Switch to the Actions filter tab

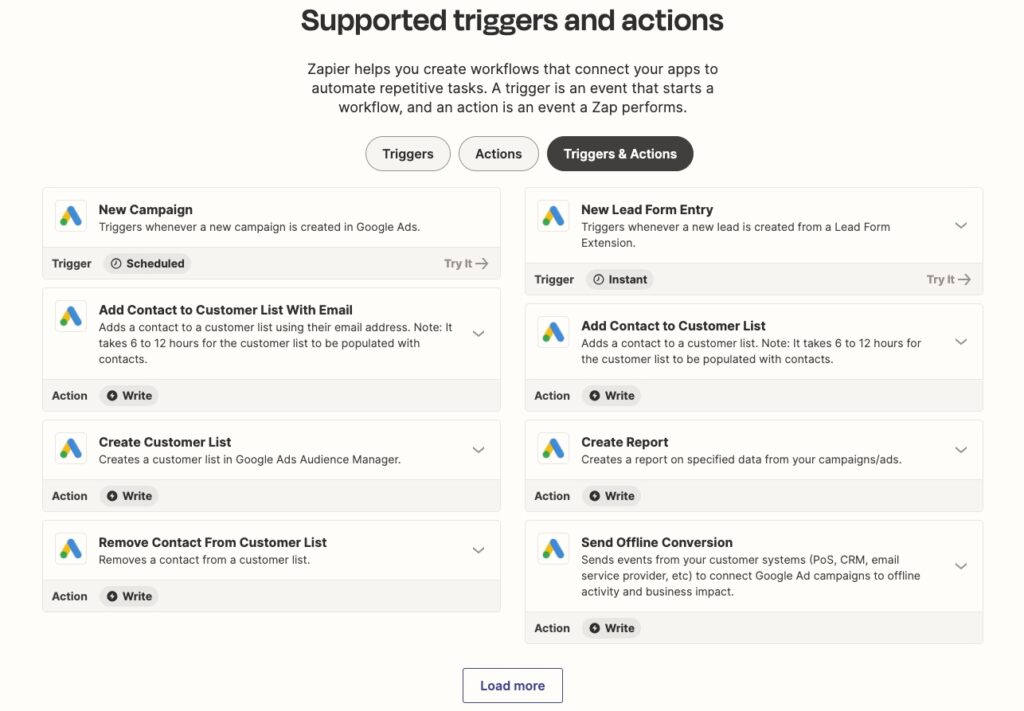[x=498, y=154]
